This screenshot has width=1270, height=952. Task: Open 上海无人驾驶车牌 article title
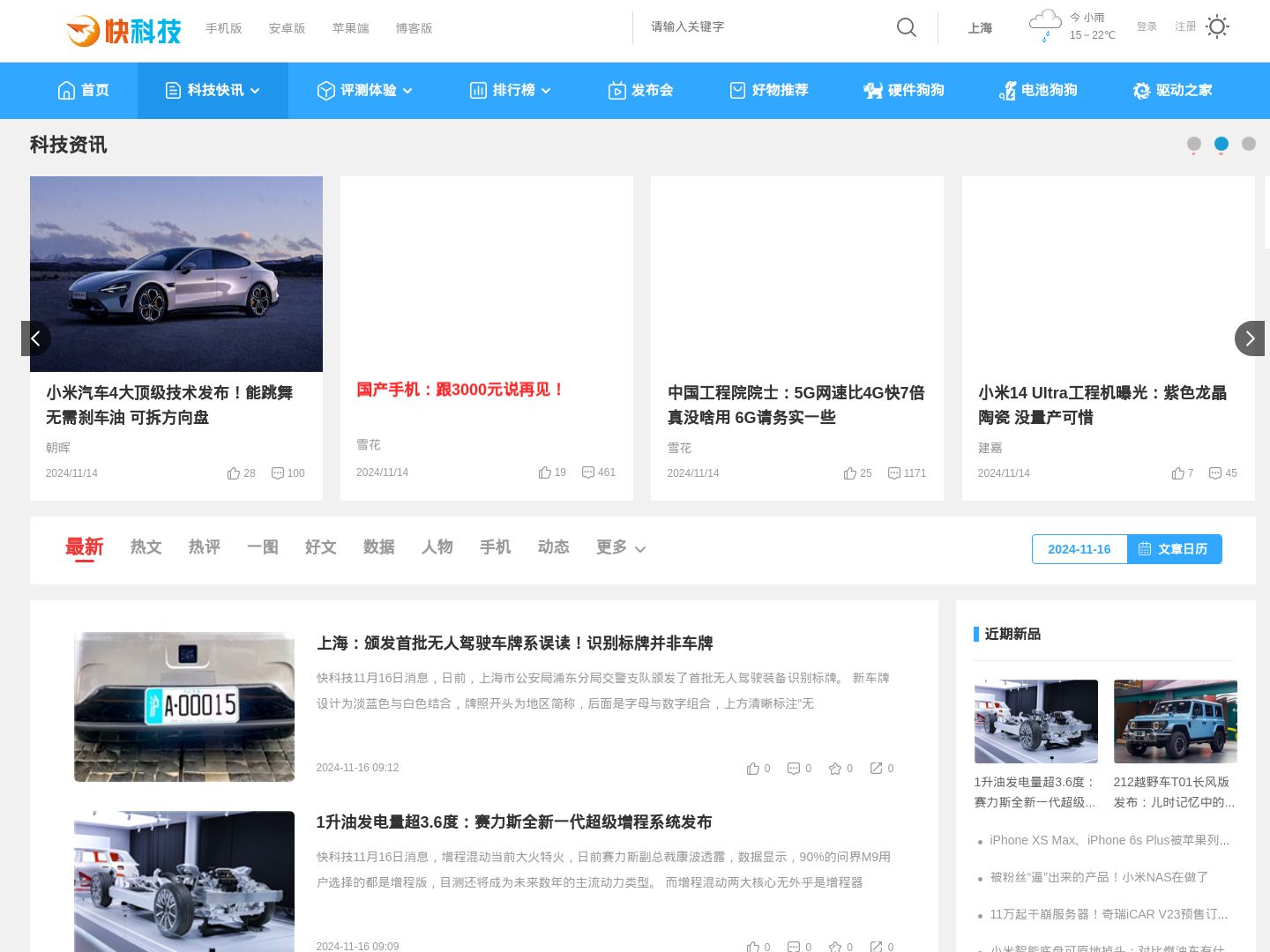tap(515, 643)
